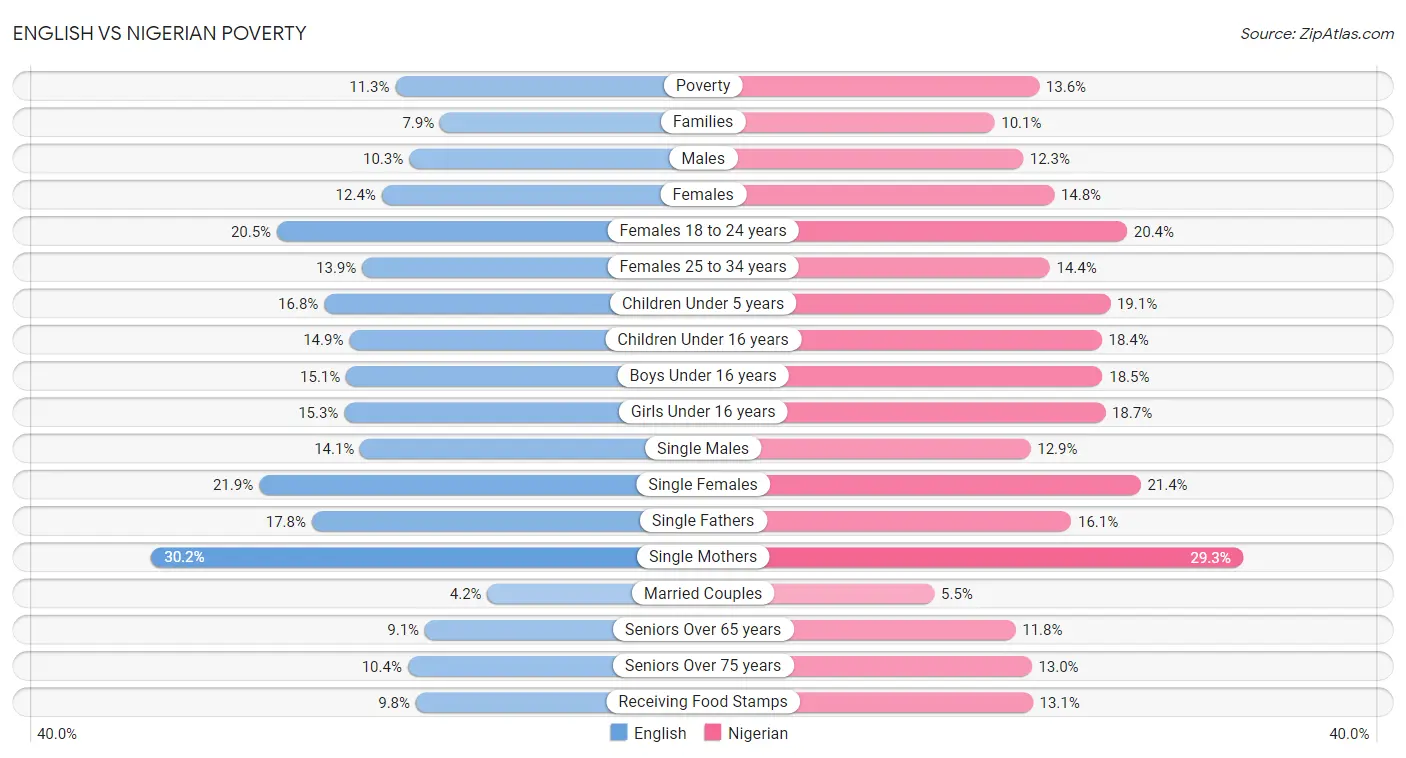Click the Nigerian Single Mothers 29.3% bar
1406x758 pixels.
pyautogui.click(x=973, y=557)
